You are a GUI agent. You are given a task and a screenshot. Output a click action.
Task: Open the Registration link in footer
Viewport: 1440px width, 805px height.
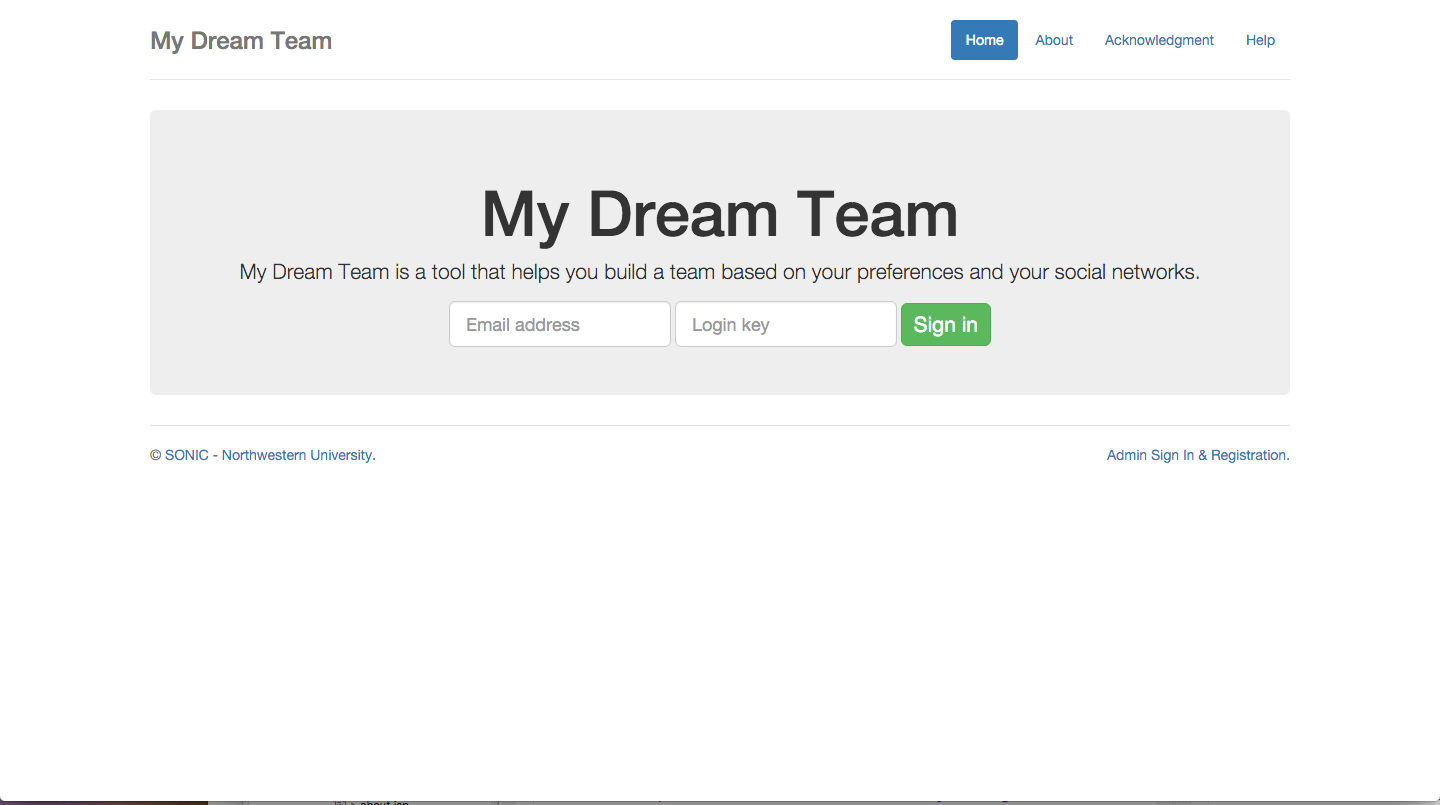click(1248, 455)
